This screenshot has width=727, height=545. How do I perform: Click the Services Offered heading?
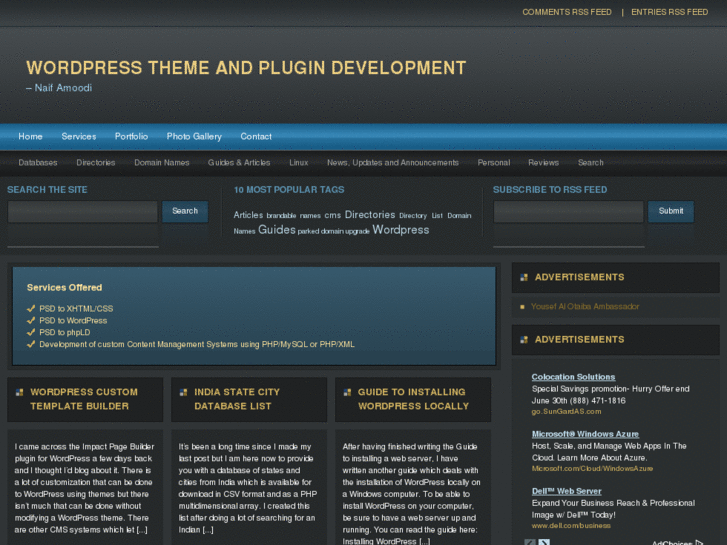(64, 288)
